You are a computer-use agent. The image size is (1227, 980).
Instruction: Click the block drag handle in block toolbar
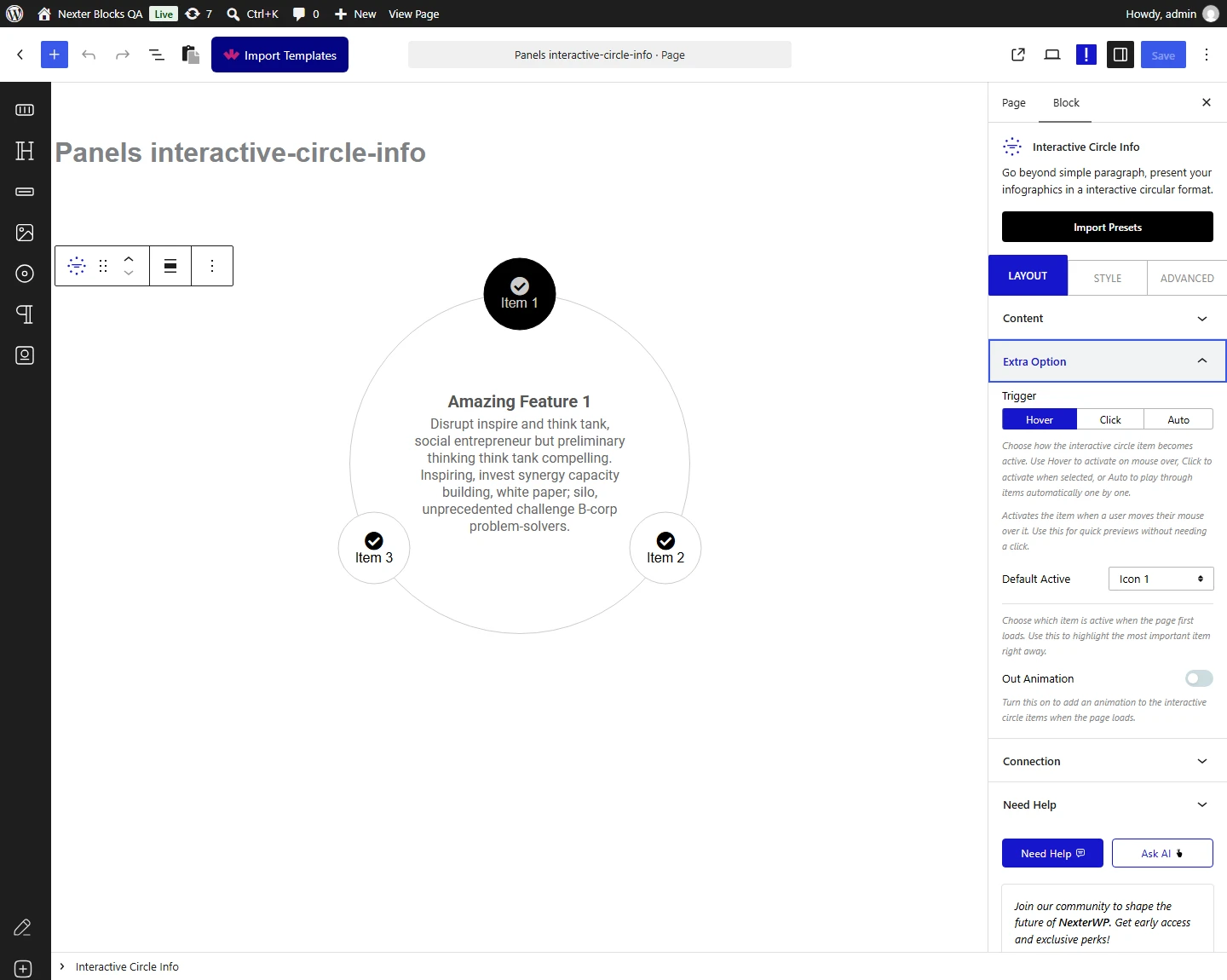(x=103, y=266)
